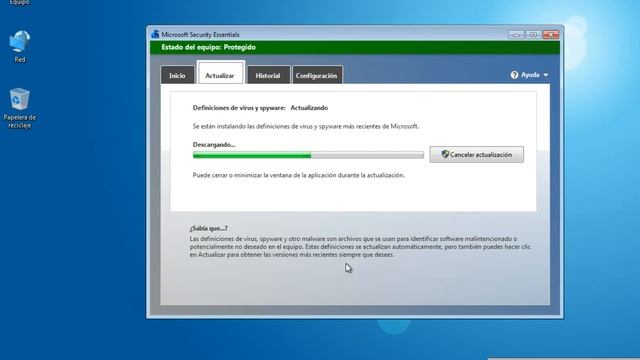640x360 pixels.
Task: Select the Actualizar tab
Action: [220, 73]
